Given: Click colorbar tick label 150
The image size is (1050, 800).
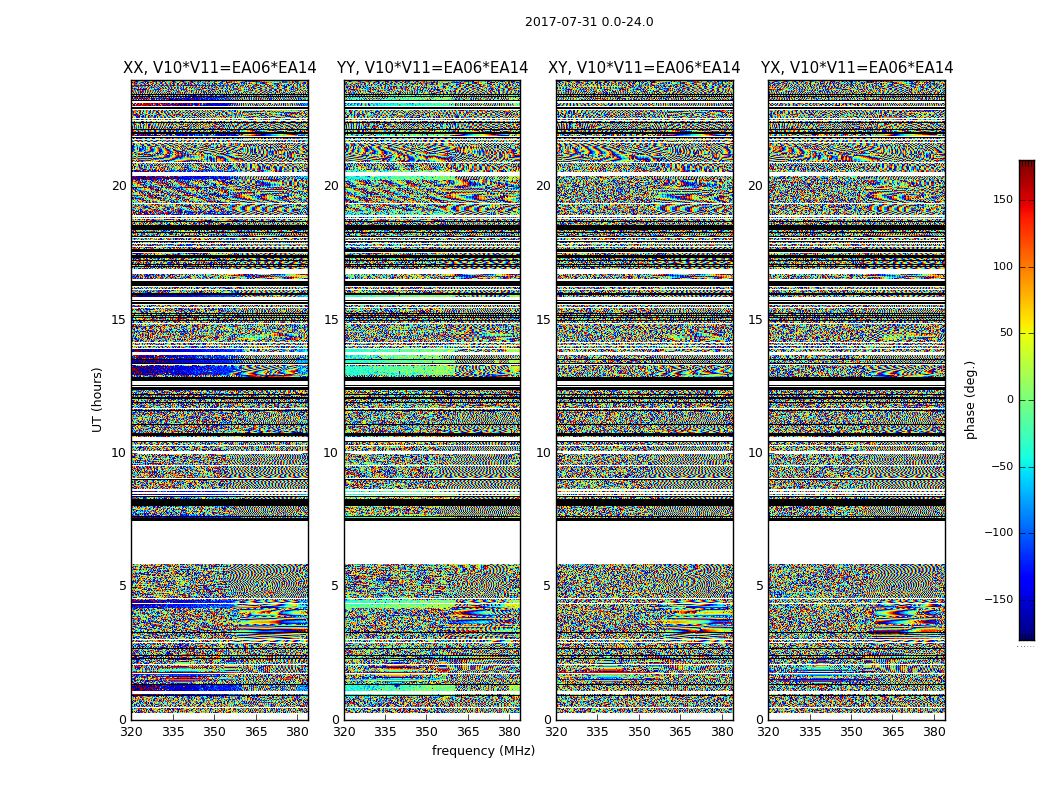Looking at the screenshot, I should click(x=1003, y=199).
